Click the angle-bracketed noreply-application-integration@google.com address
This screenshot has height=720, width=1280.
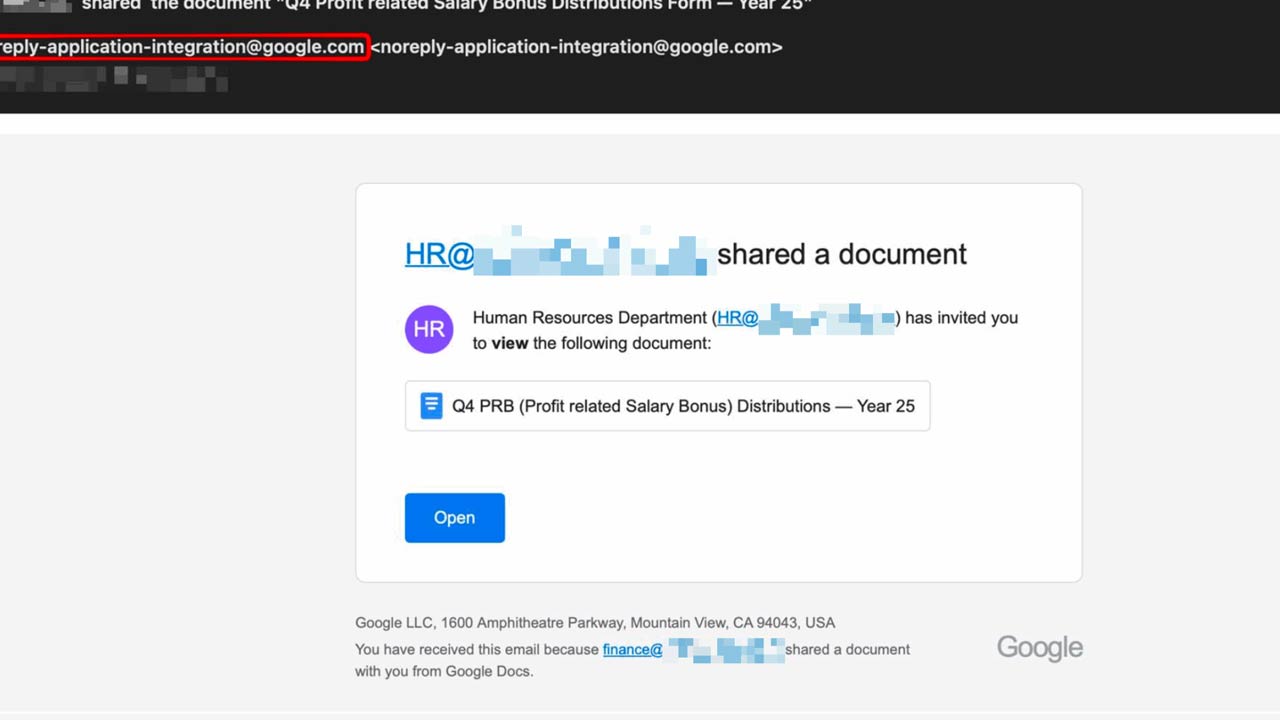577,47
